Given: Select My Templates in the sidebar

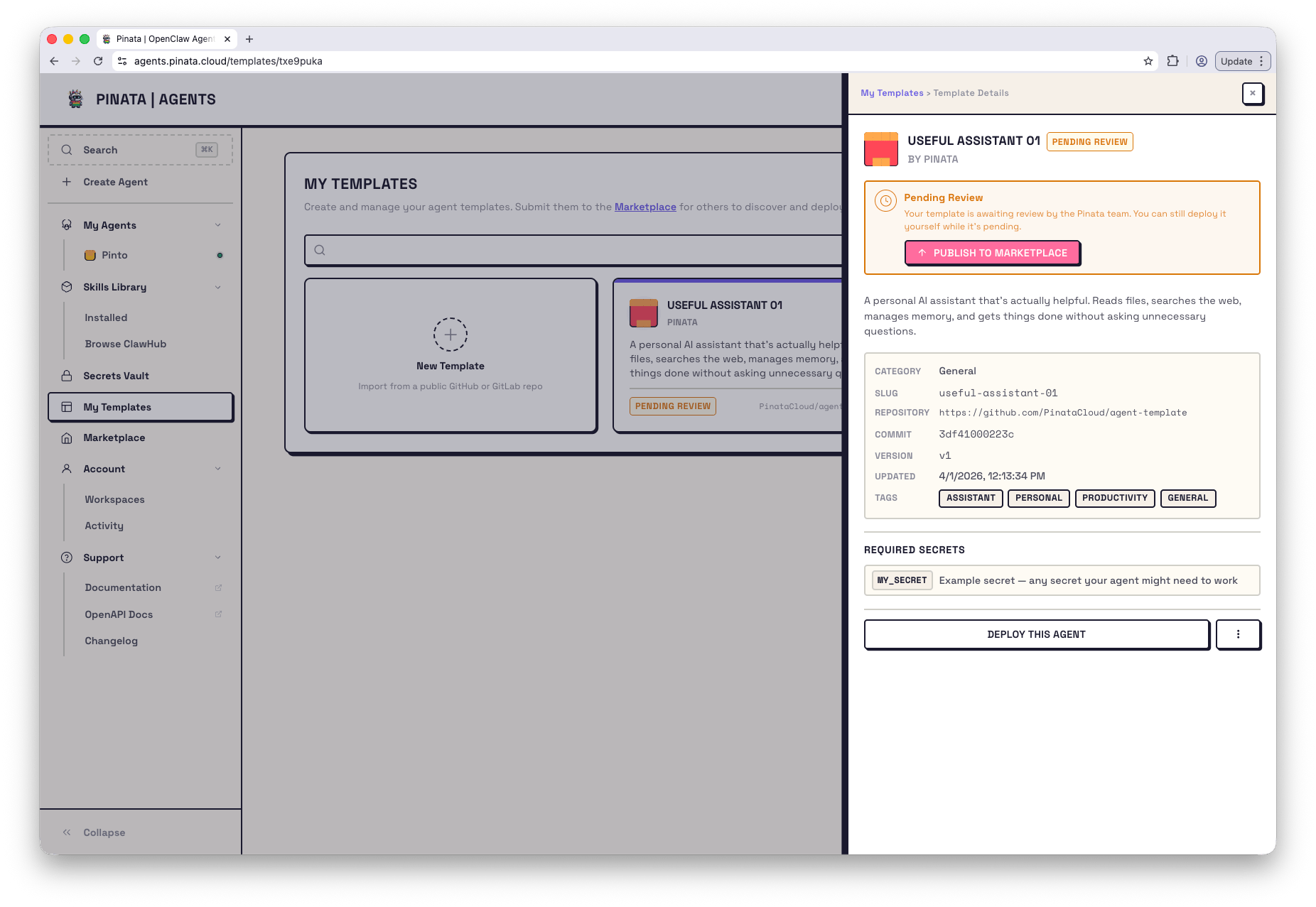Looking at the screenshot, I should click(141, 407).
